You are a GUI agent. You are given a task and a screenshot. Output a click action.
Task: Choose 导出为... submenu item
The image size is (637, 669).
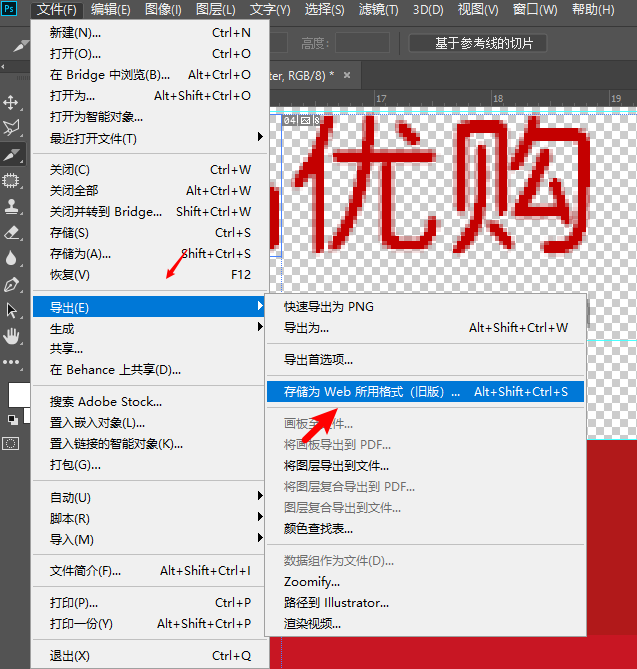pos(425,328)
